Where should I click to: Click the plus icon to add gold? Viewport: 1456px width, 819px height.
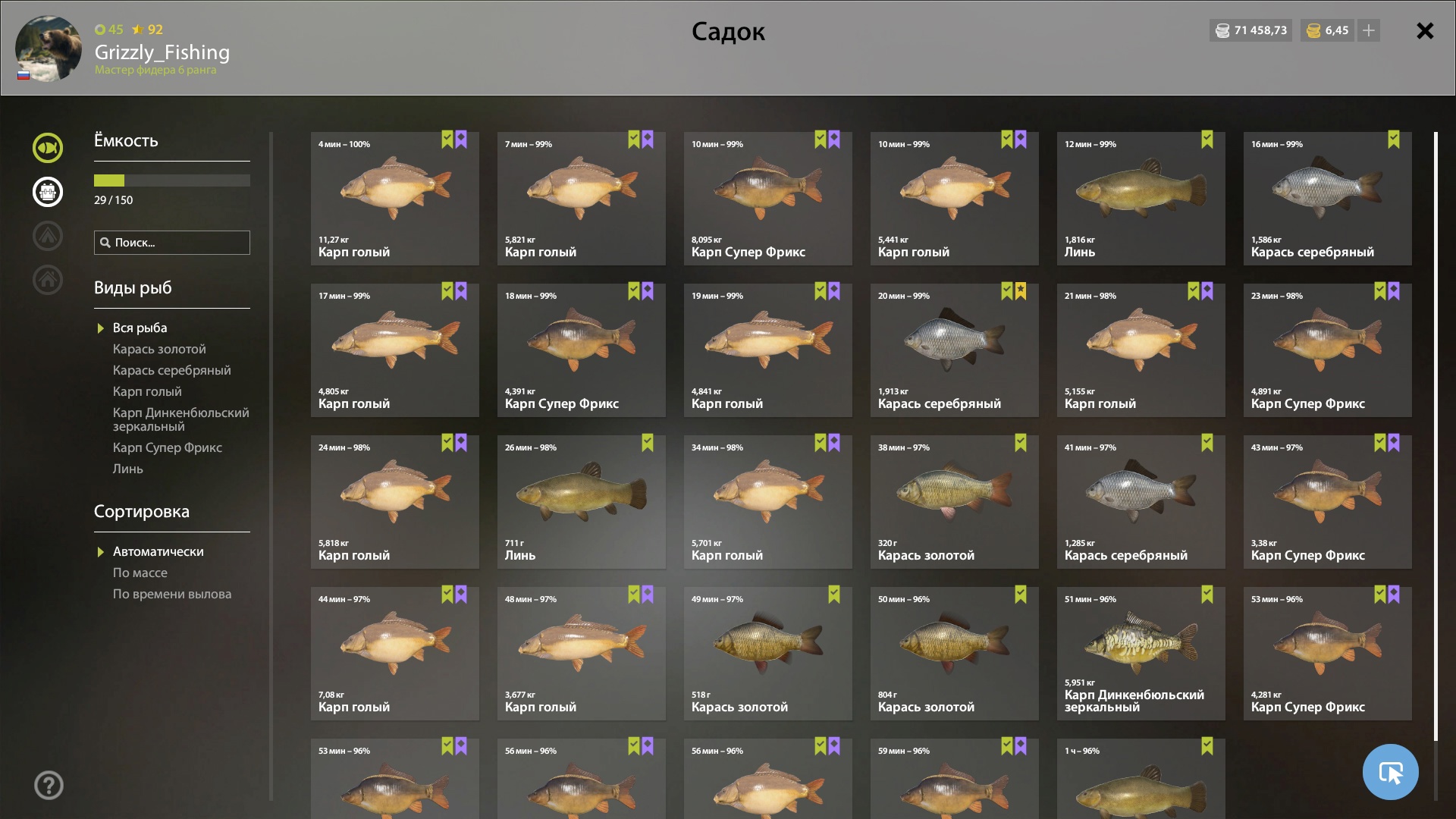[1369, 30]
